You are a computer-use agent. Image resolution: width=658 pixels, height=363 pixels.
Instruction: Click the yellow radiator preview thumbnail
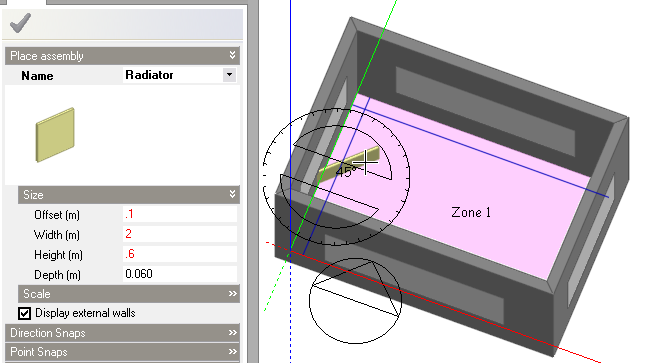(x=55, y=135)
